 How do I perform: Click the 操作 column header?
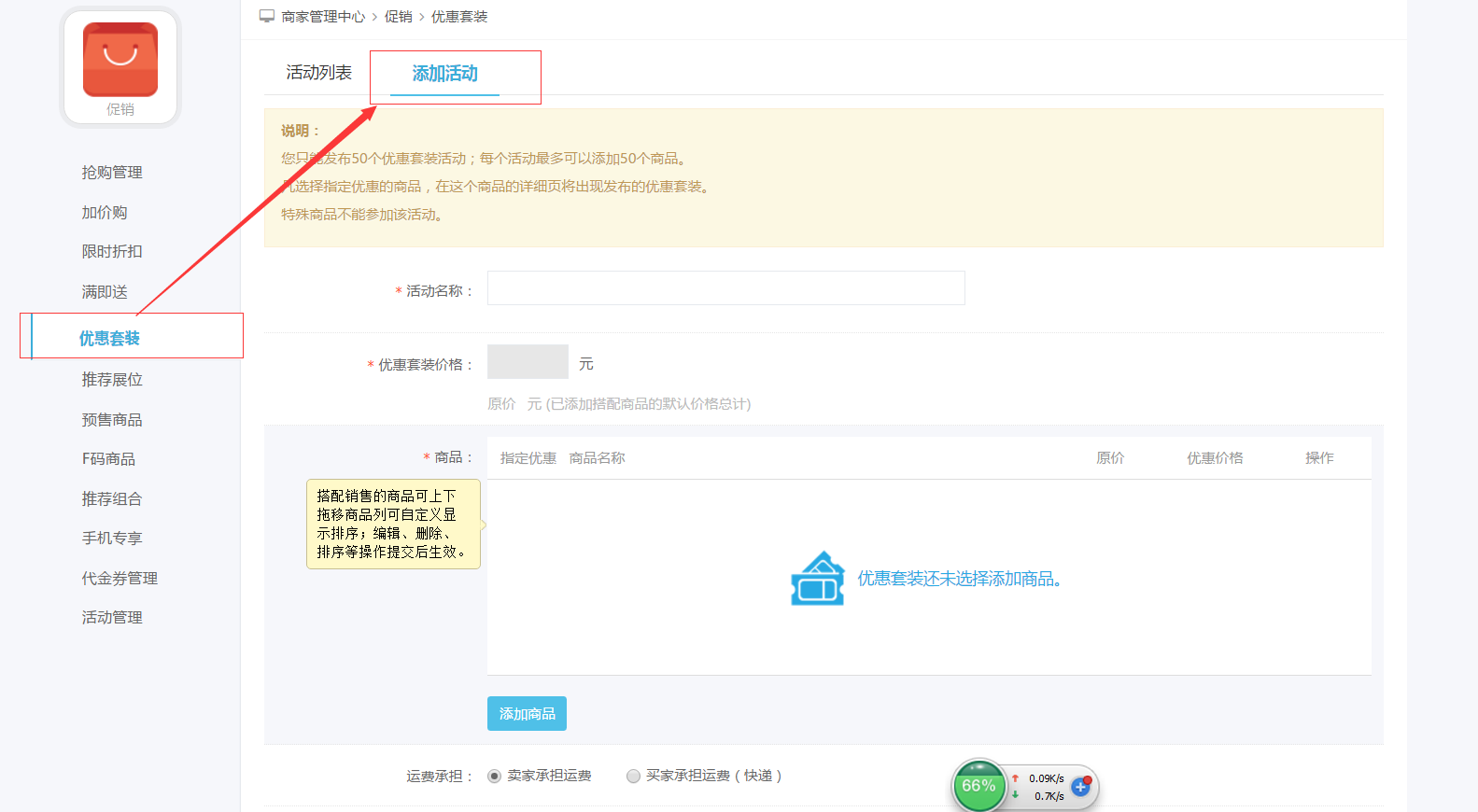click(1319, 458)
